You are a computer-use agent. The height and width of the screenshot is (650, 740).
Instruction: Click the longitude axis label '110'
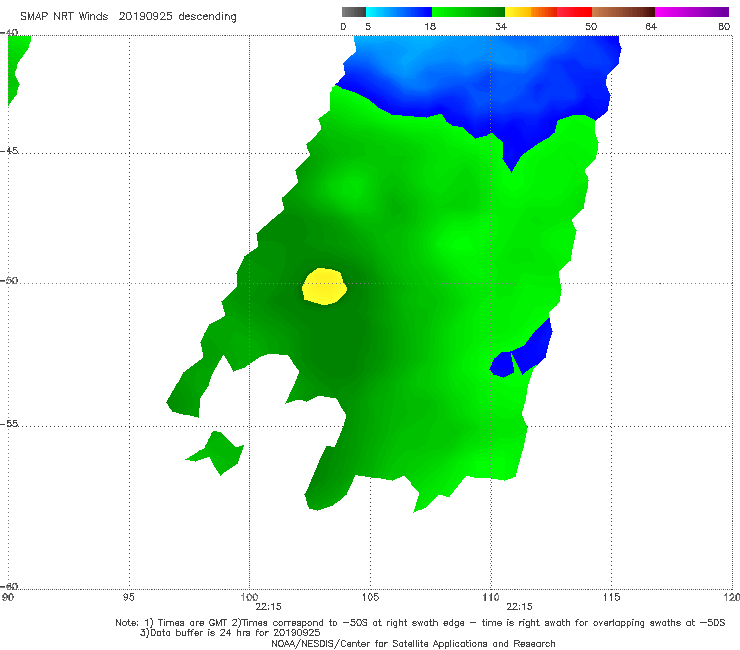(x=491, y=598)
